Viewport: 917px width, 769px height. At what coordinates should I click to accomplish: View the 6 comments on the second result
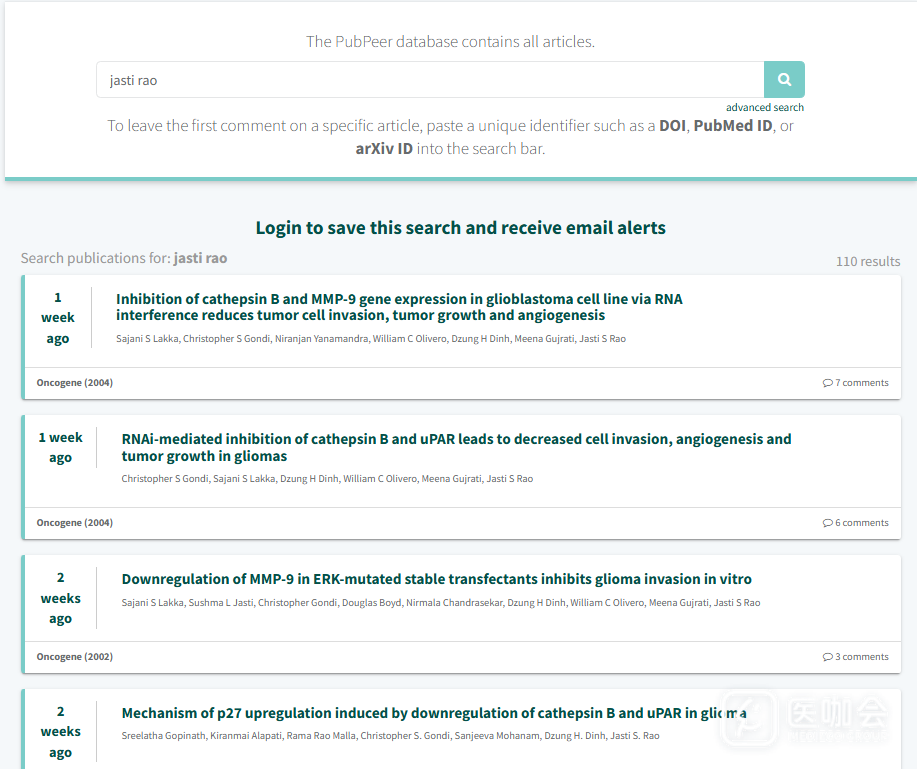[x=855, y=523]
